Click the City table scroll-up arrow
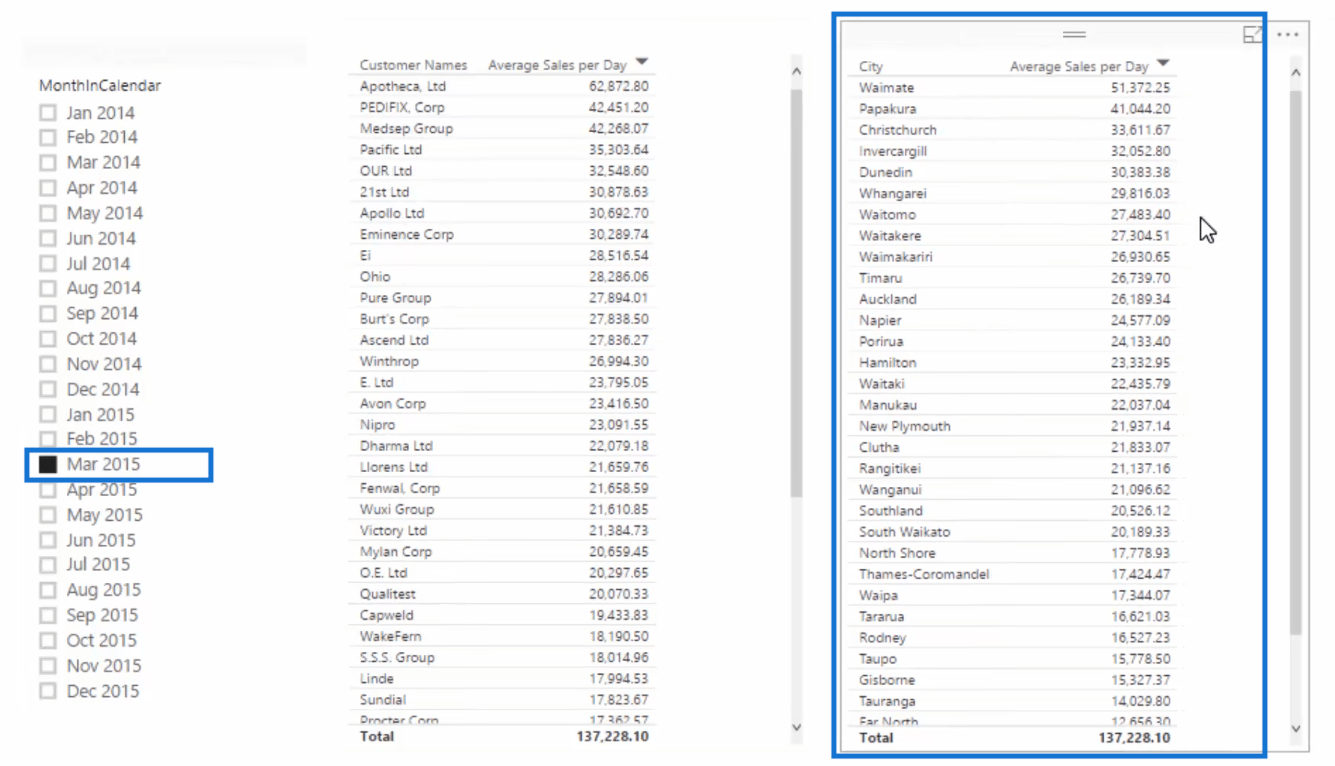The image size is (1335, 766). pos(1296,73)
